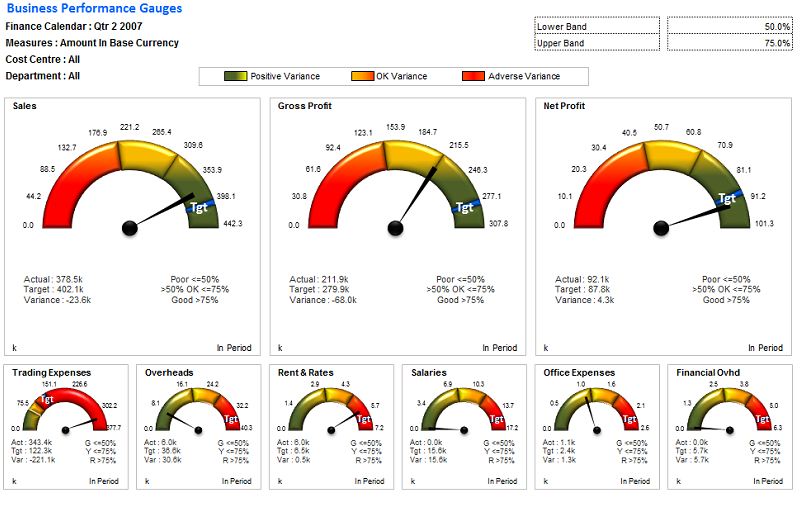This screenshot has height=505, width=800.
Task: Click the Gross Profit gauge Tgt marker
Action: pyautogui.click(x=464, y=208)
